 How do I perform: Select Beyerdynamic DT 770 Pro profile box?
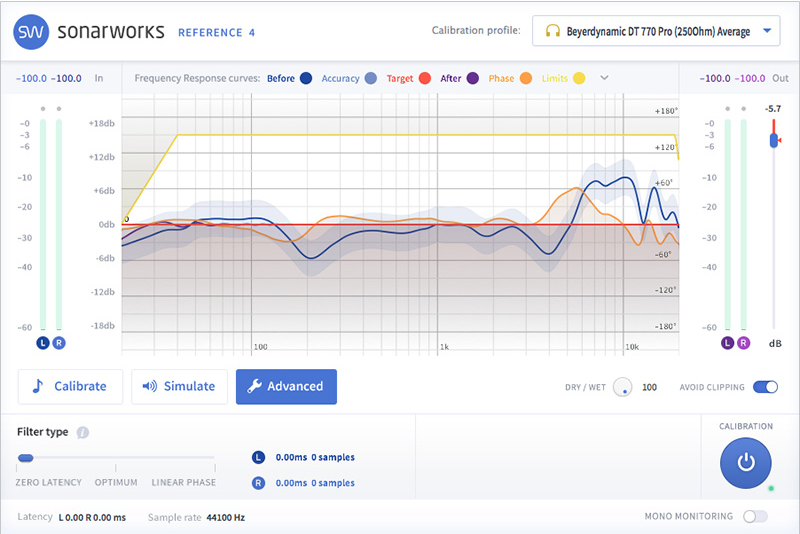coord(656,31)
